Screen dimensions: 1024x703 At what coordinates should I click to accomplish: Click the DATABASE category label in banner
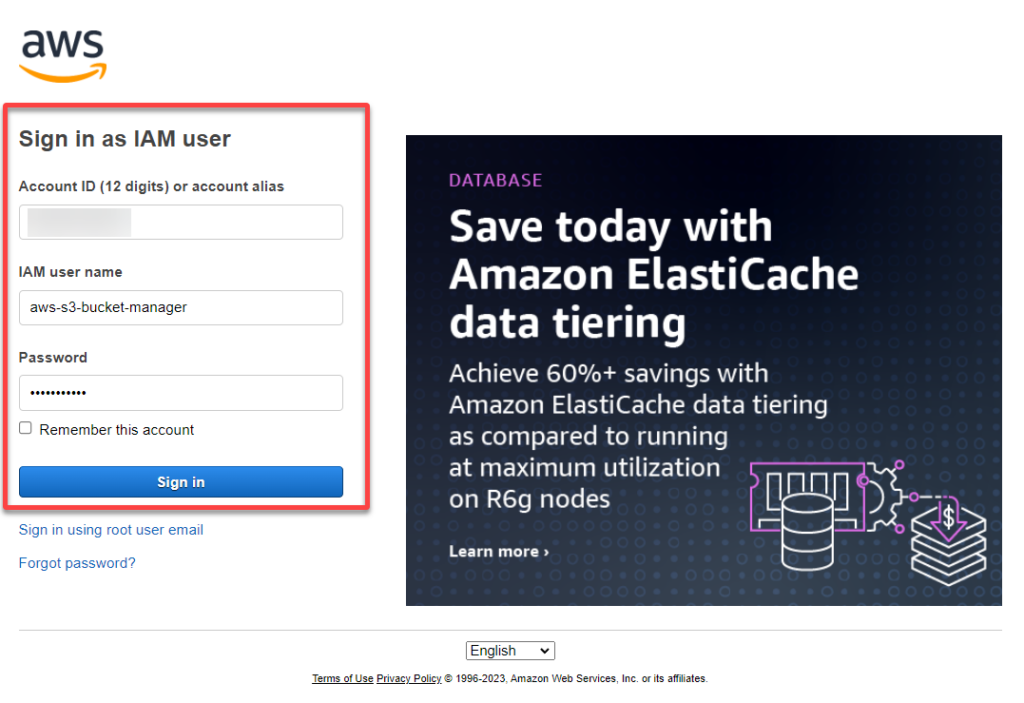click(x=495, y=180)
